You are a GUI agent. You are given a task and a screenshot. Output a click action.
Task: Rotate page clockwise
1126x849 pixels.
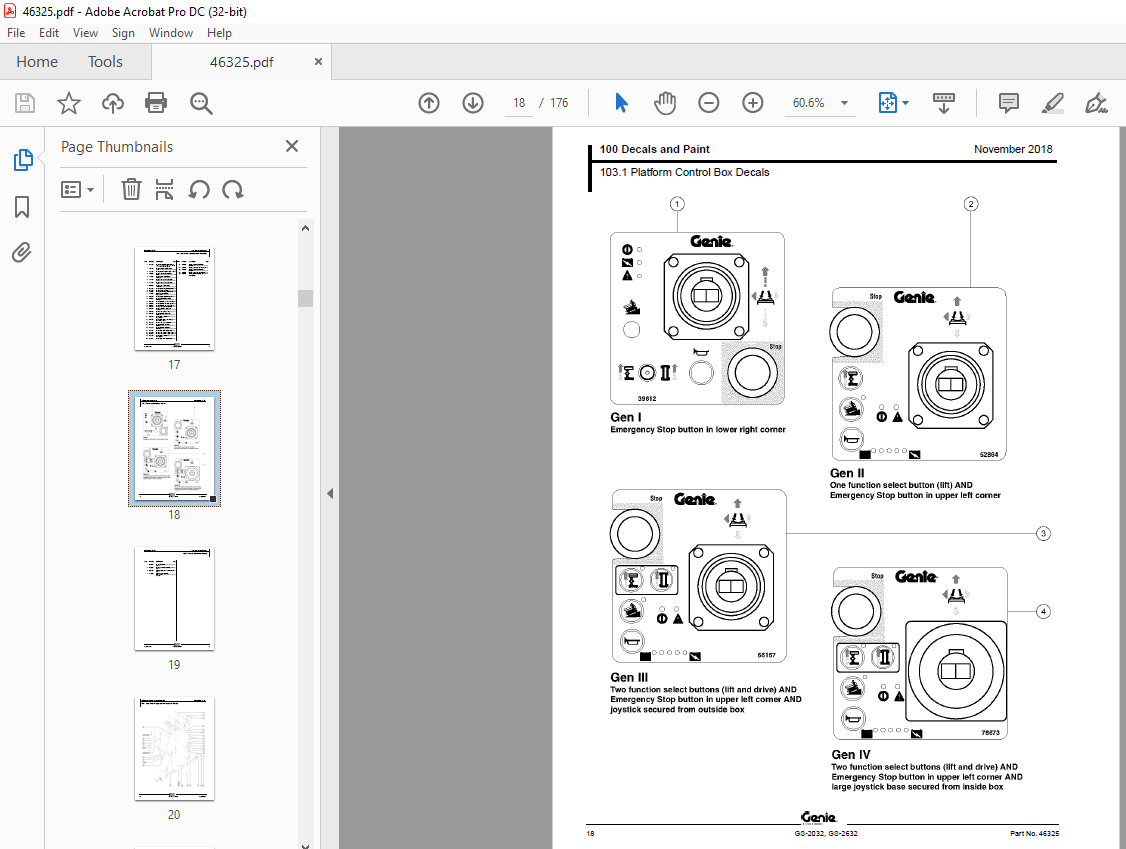tap(233, 190)
